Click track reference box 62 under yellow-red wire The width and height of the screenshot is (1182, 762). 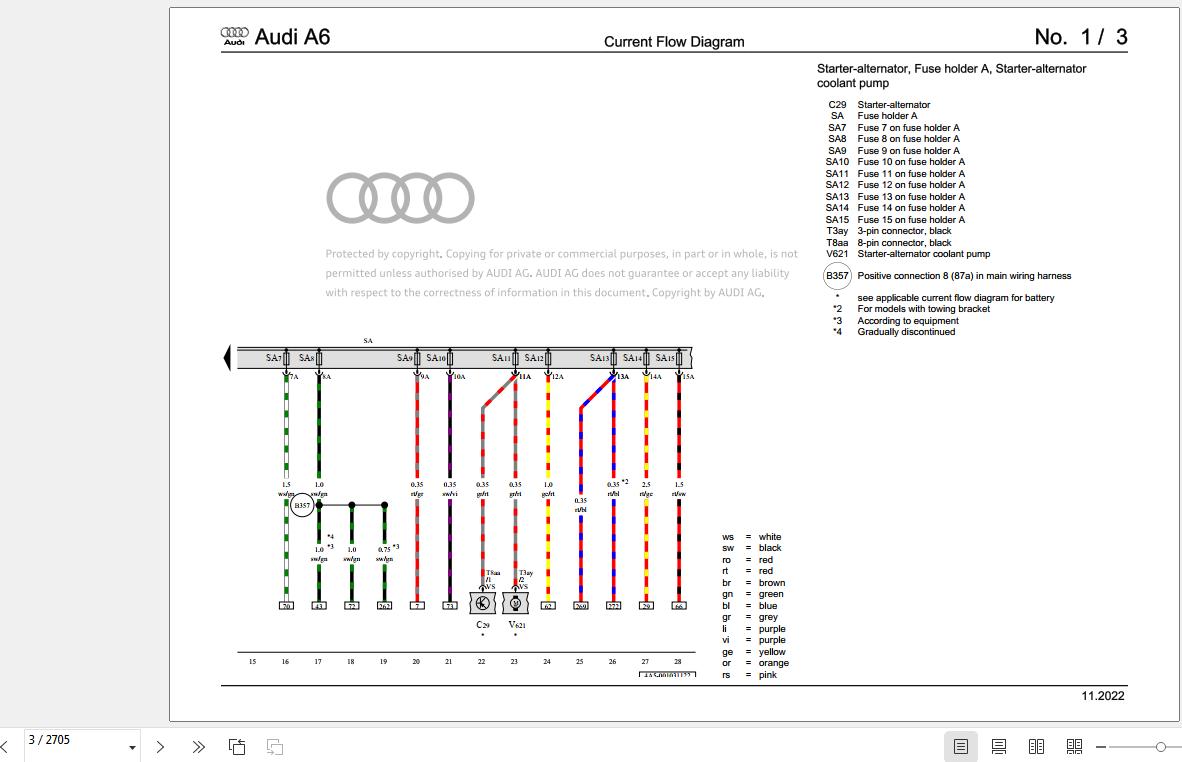(548, 605)
